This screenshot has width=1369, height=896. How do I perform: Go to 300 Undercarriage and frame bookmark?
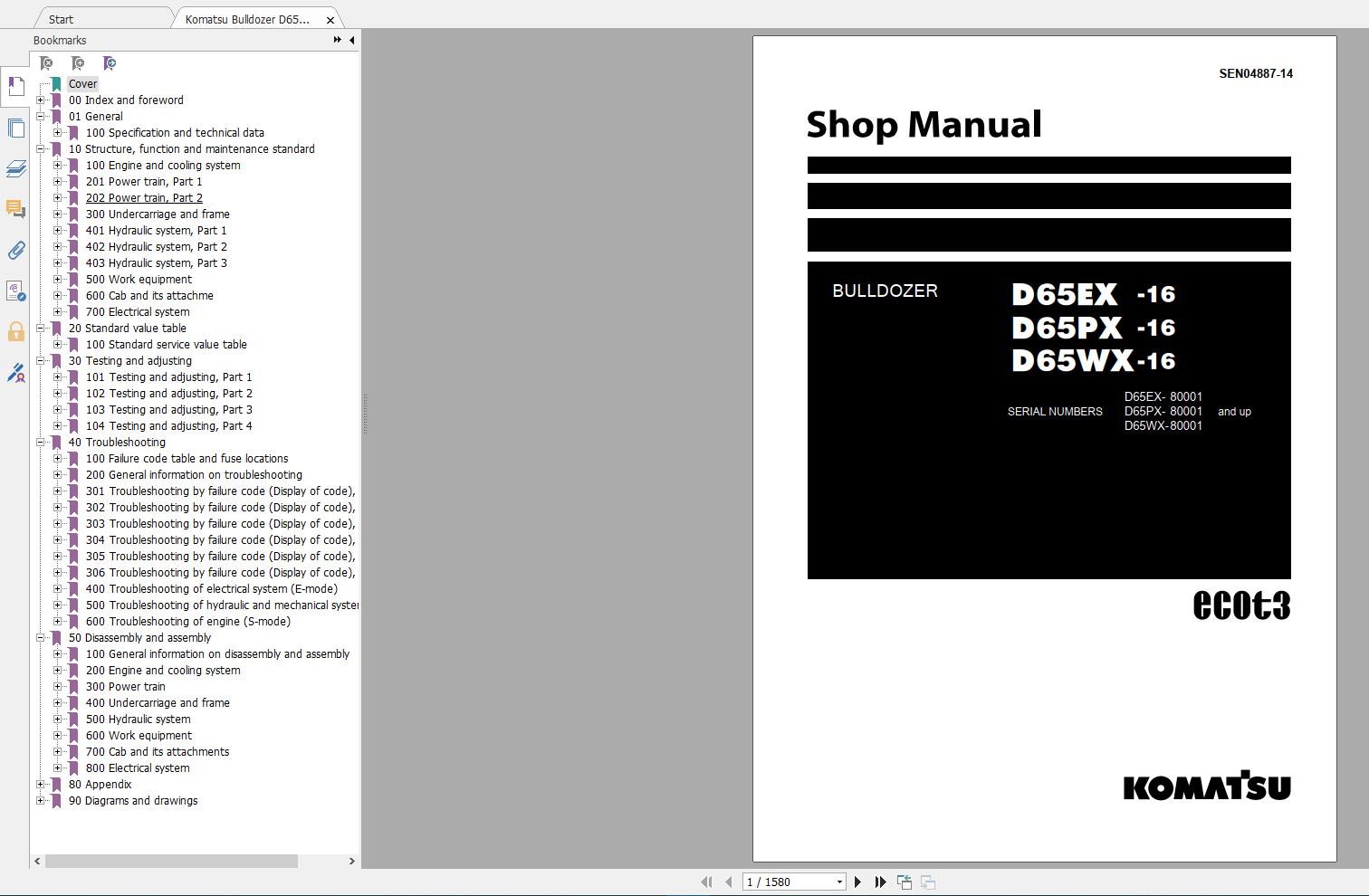tap(158, 214)
